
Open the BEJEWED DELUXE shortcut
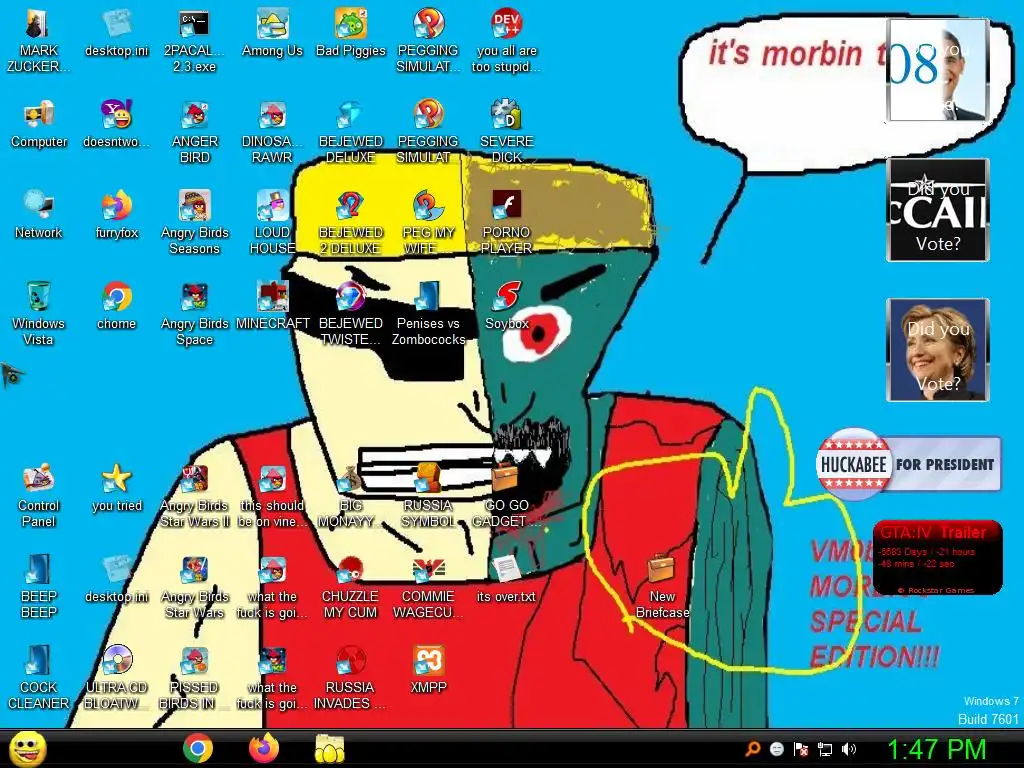point(351,132)
